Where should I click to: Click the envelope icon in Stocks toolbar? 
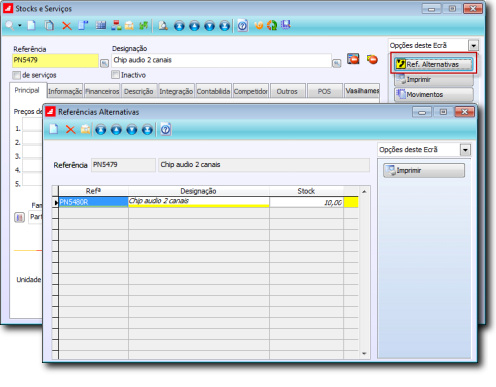(129, 25)
